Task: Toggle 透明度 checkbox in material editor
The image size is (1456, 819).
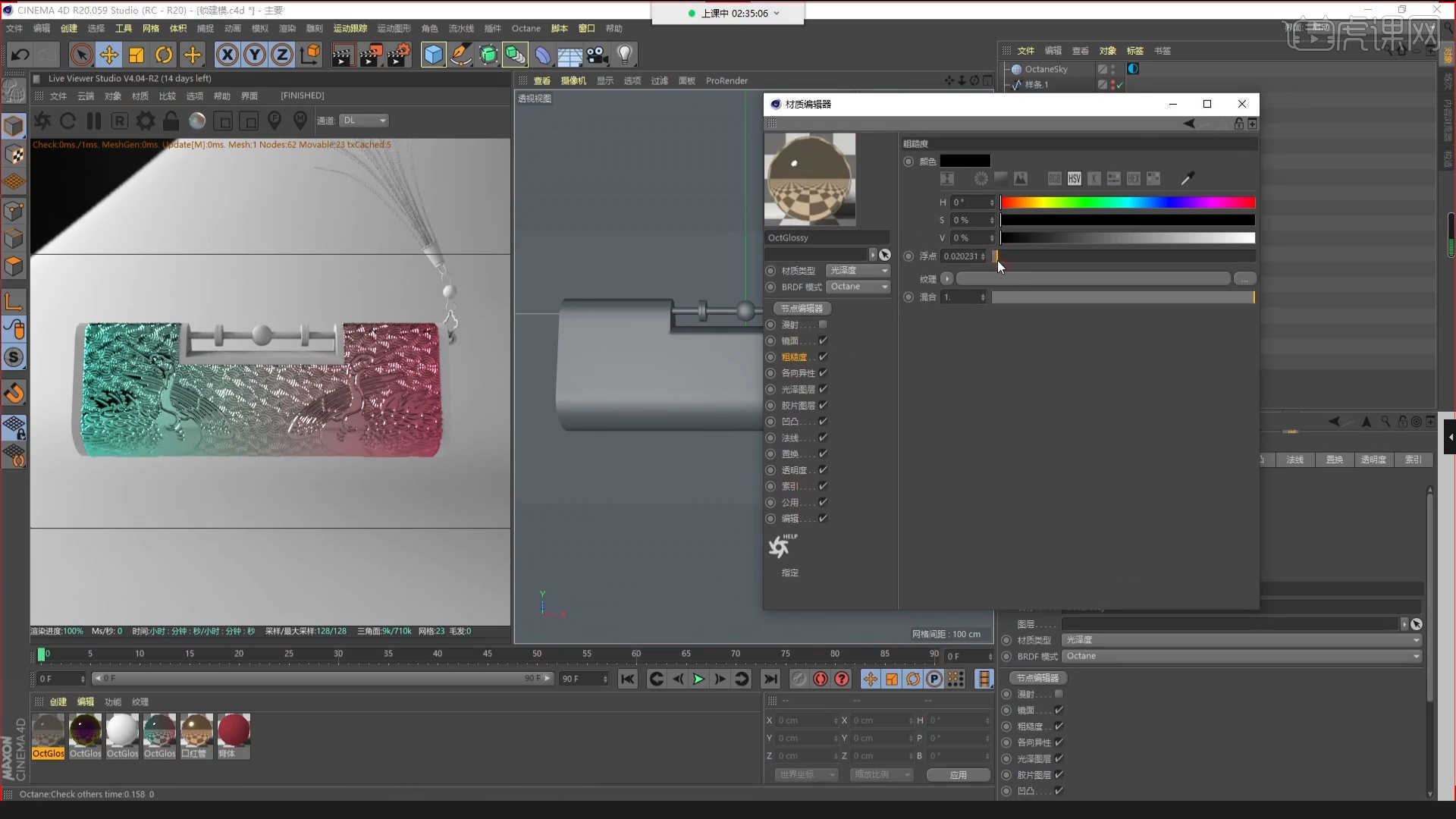Action: point(823,469)
